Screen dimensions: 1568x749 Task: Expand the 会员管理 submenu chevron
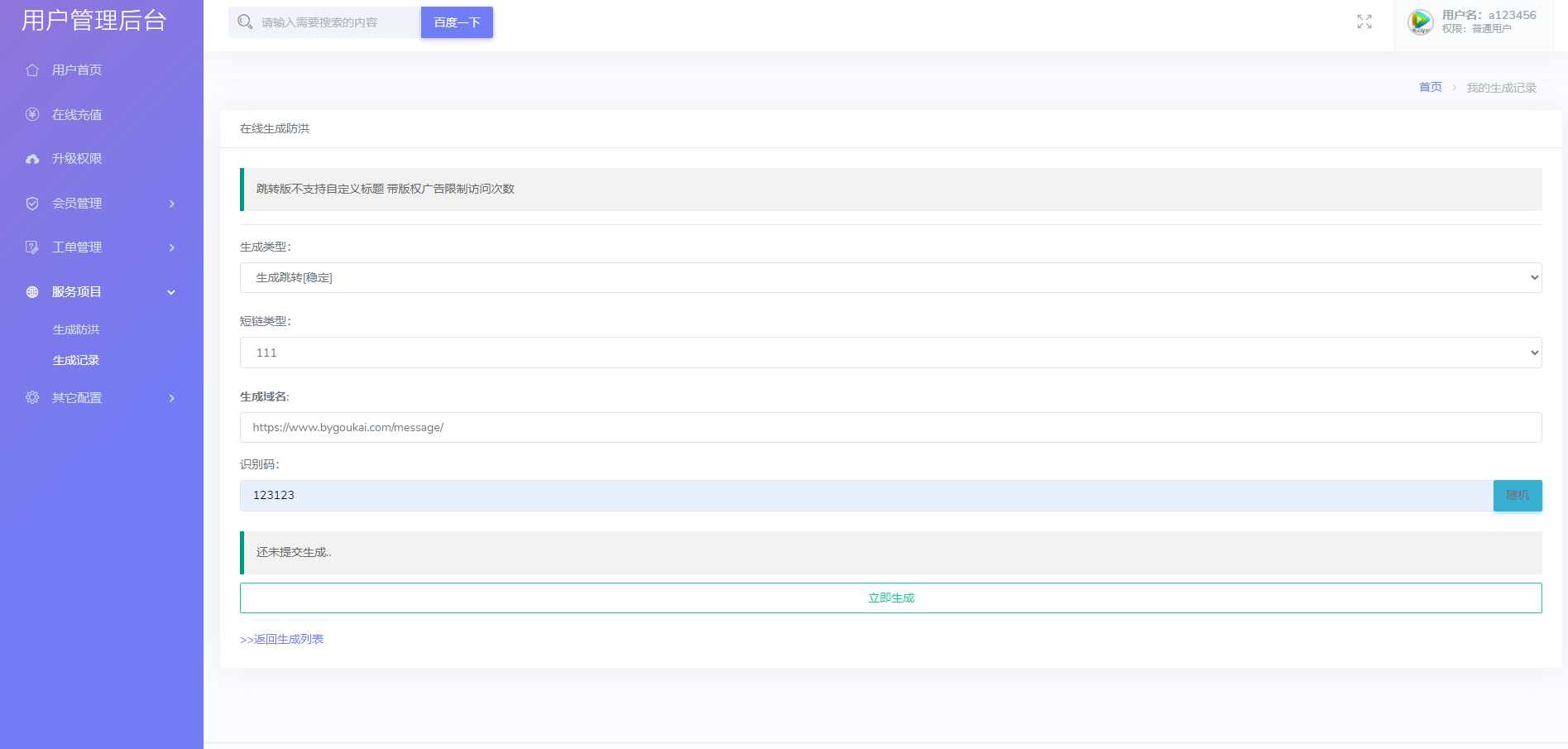(172, 204)
